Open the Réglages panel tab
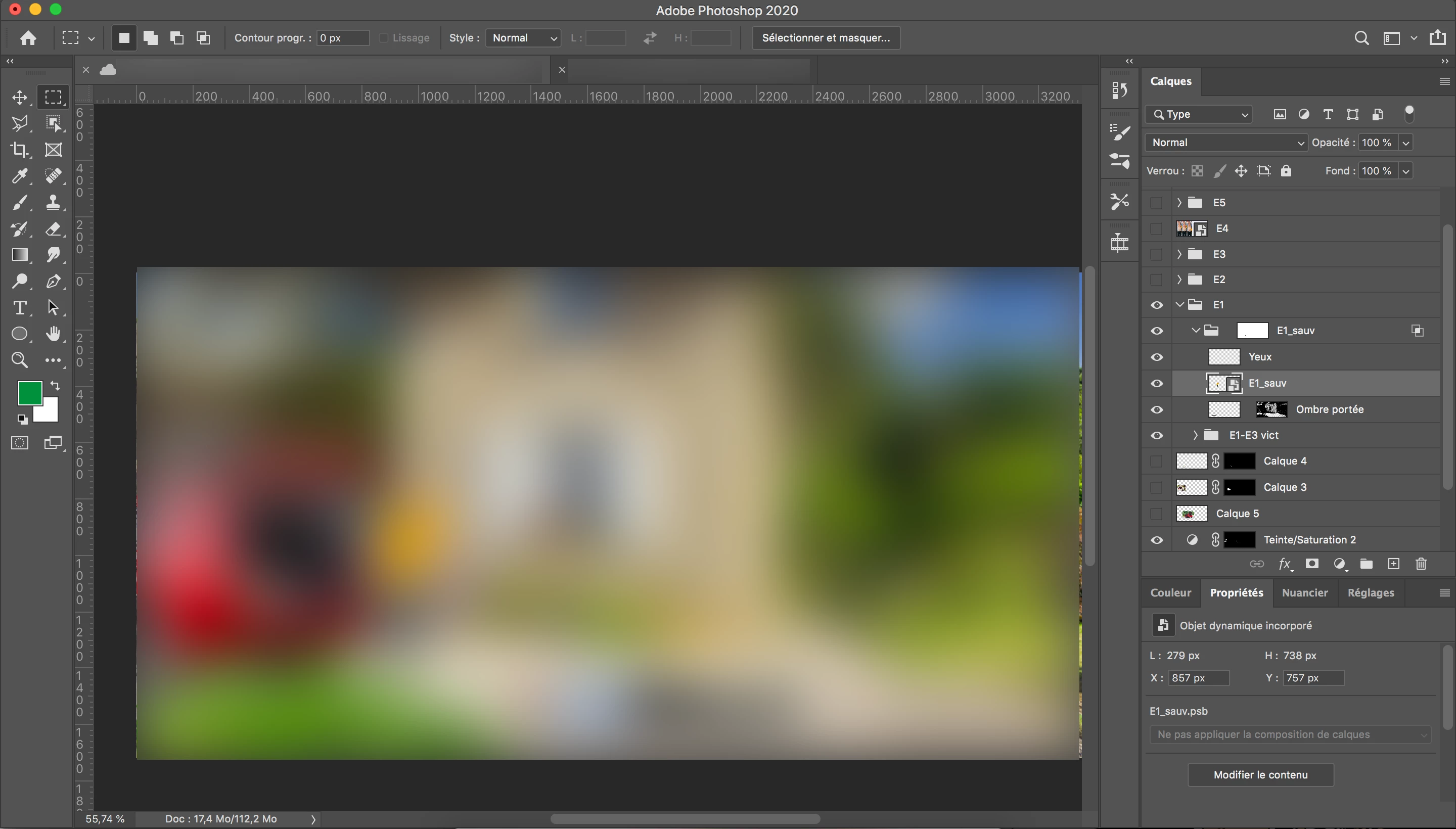The width and height of the screenshot is (1456, 829). [1371, 593]
